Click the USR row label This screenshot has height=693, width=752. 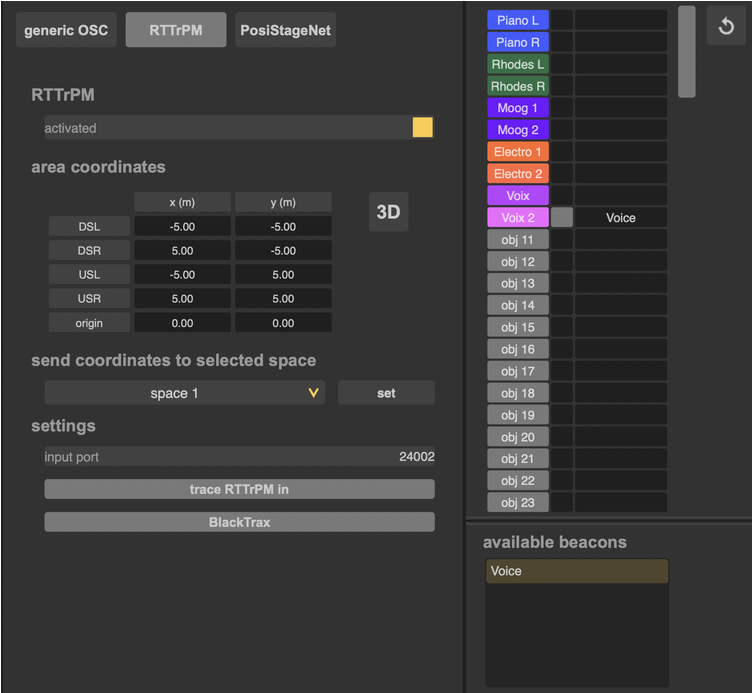pyautogui.click(x=89, y=298)
